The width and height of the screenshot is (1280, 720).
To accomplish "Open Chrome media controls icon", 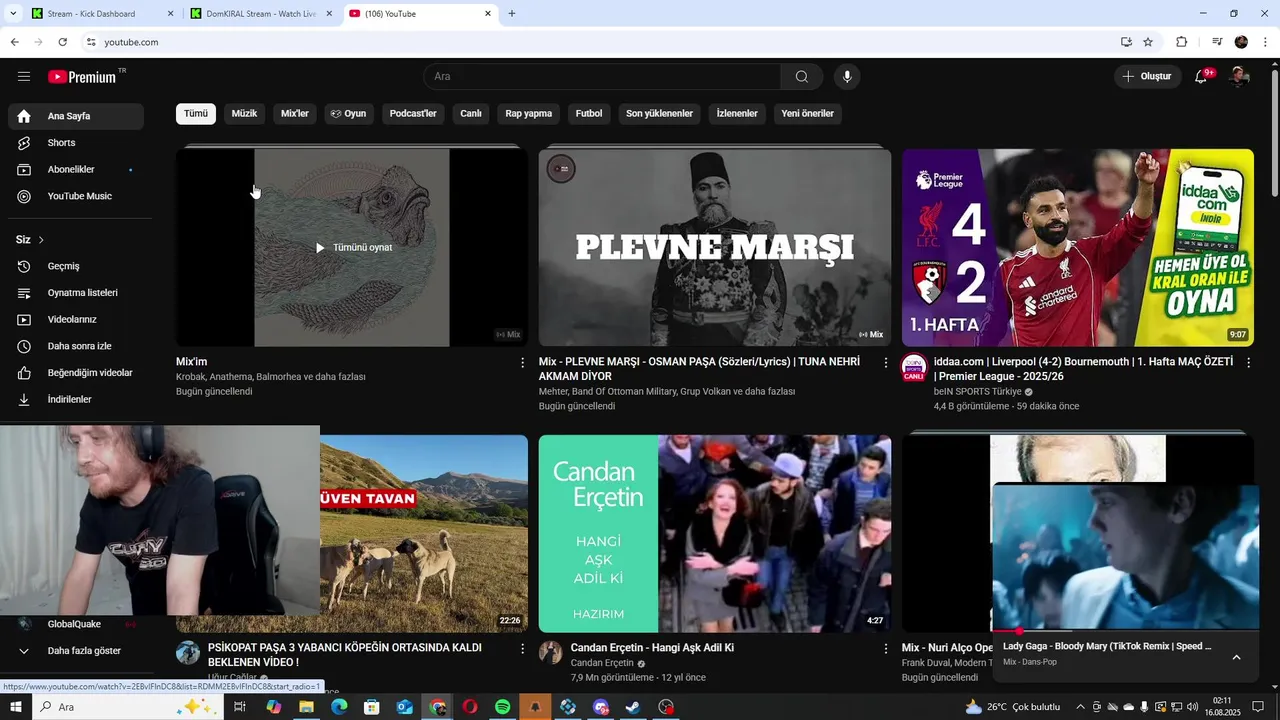I will point(1217,42).
